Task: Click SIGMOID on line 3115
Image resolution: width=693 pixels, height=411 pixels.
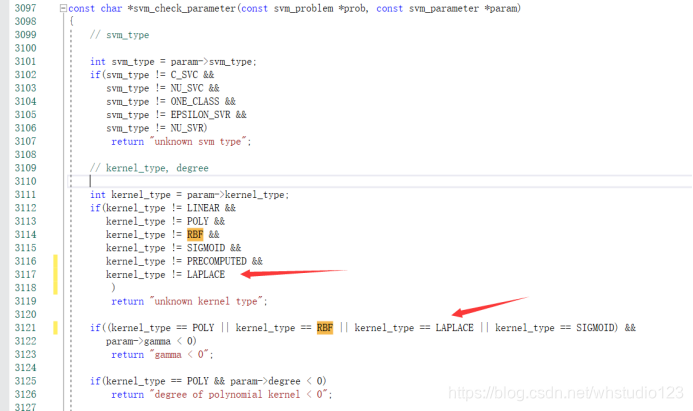Action: [x=206, y=247]
